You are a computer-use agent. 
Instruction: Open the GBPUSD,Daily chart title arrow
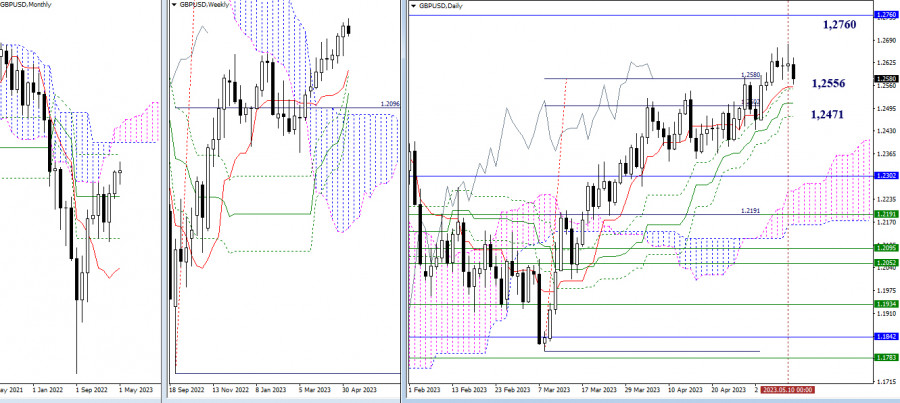[x=414, y=5]
